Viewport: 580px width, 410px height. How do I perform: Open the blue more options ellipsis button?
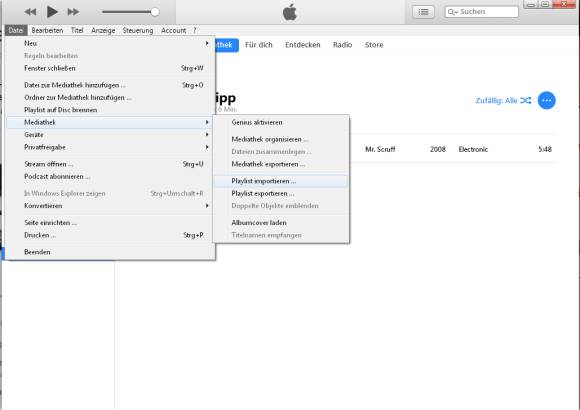[546, 100]
